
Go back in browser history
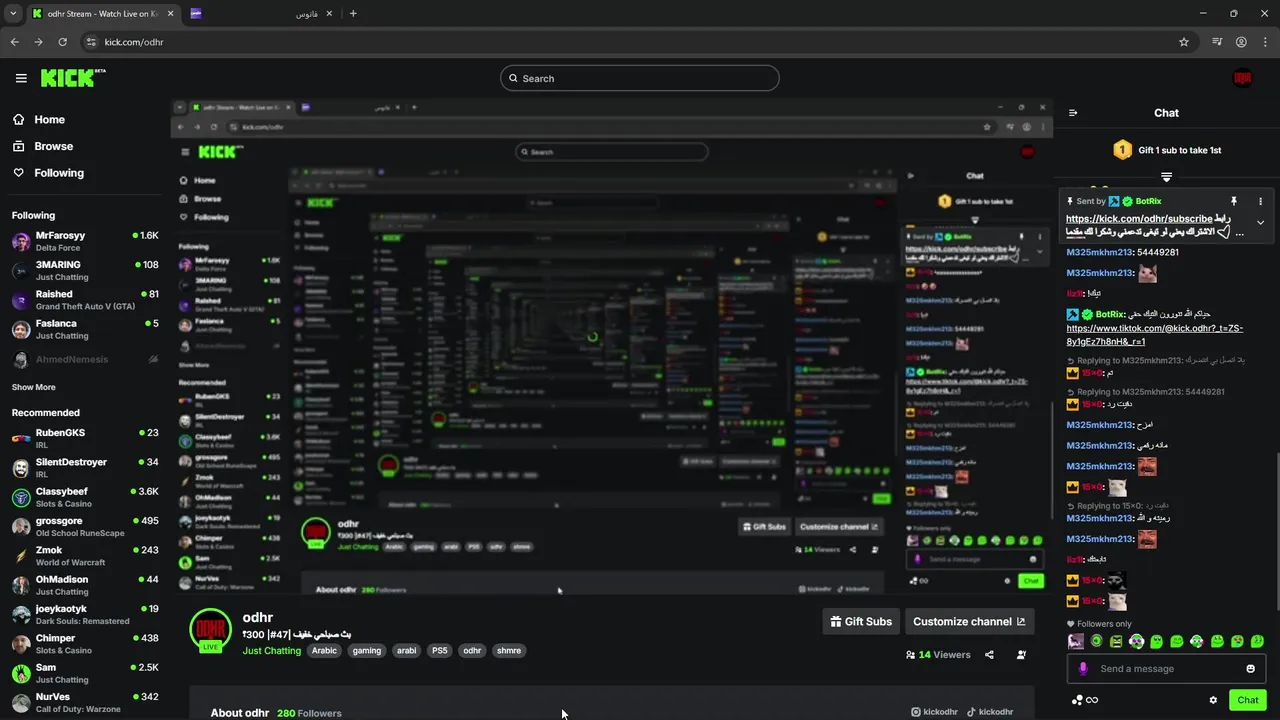click(14, 42)
